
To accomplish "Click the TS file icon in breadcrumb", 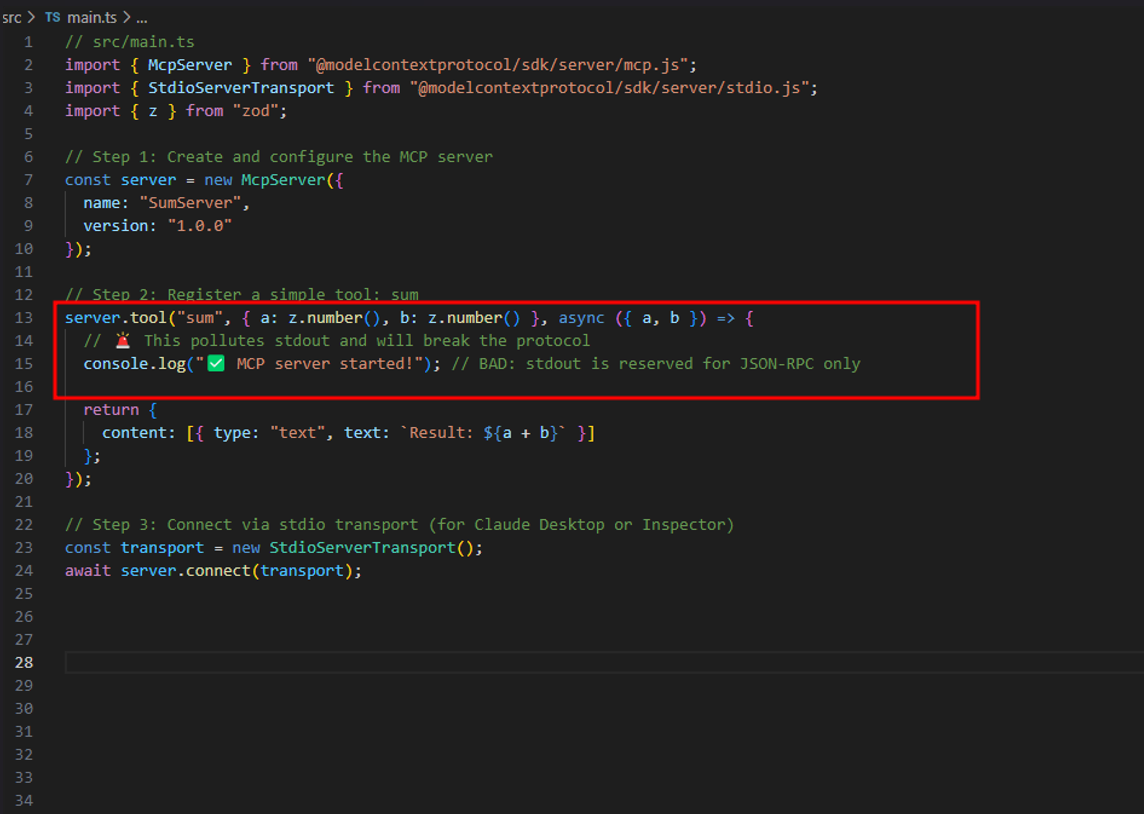I will pos(52,18).
